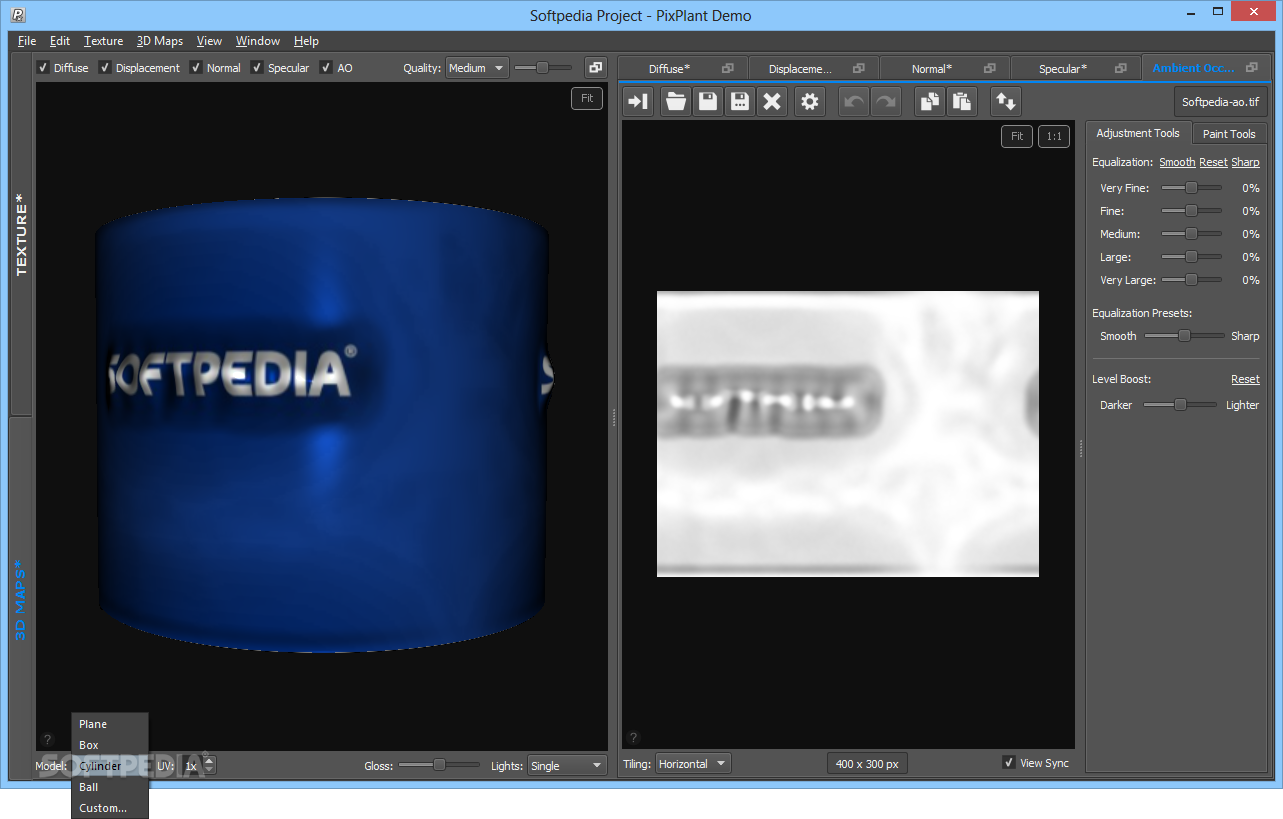The width and height of the screenshot is (1283, 819).
Task: Disable the View Sync checkbox
Action: (1009, 763)
